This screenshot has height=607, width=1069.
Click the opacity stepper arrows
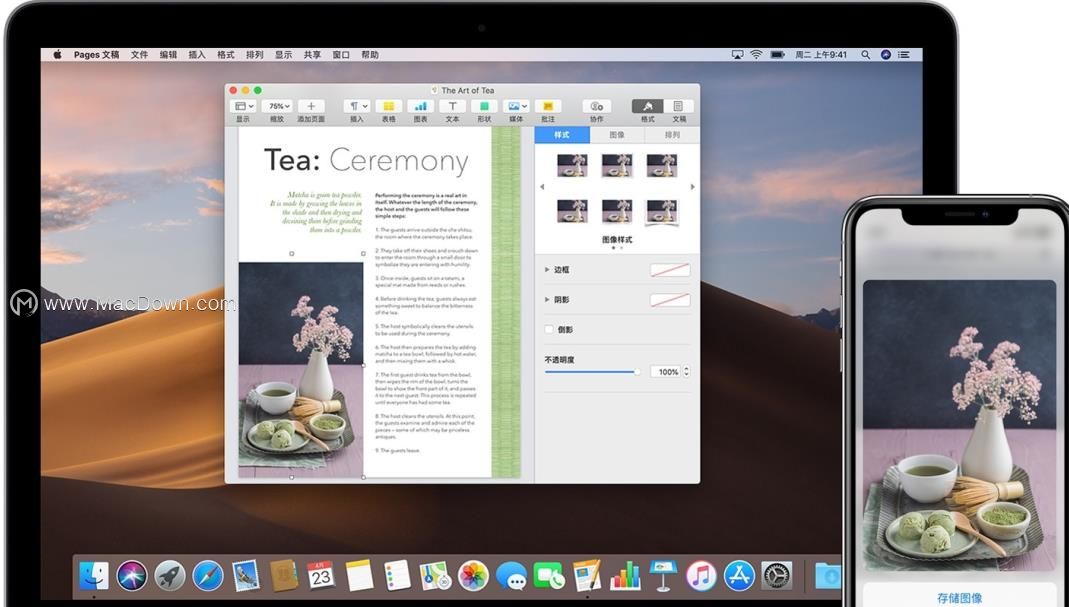point(686,372)
